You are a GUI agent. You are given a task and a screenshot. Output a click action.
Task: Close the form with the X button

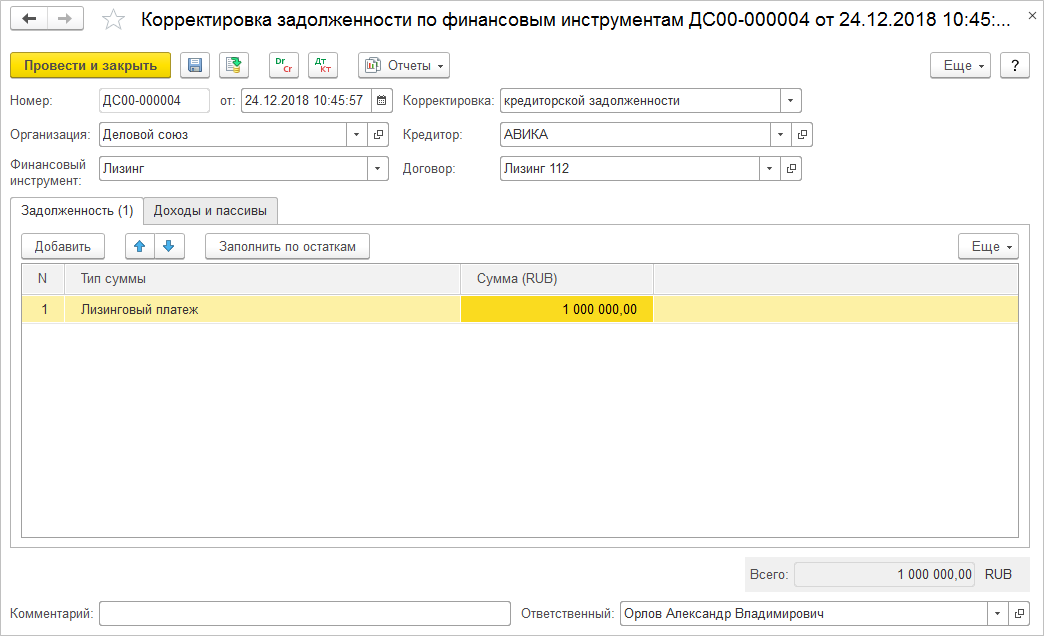tap(1031, 15)
